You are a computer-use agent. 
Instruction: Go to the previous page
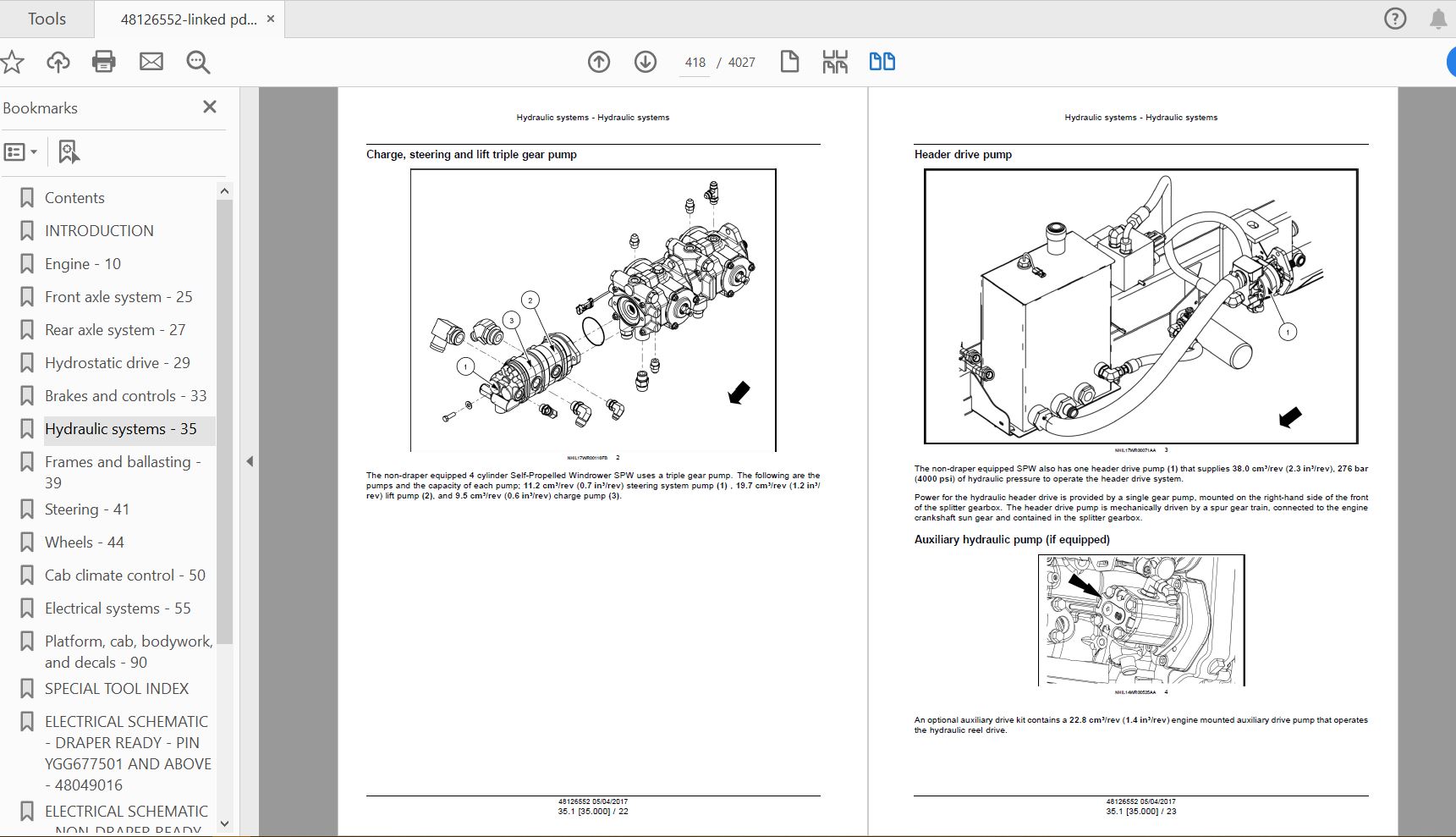click(x=598, y=62)
